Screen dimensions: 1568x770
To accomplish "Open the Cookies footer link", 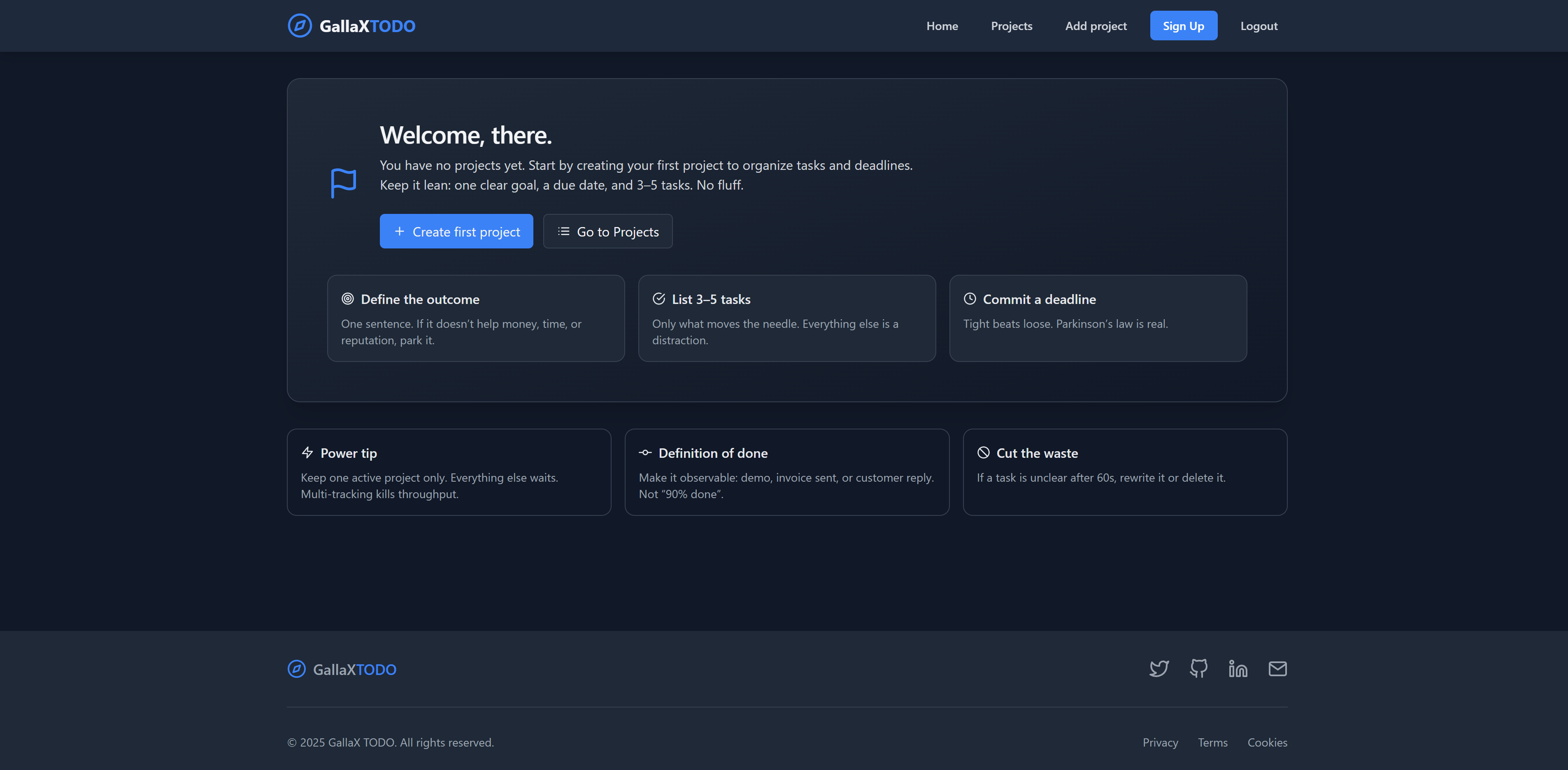I will (x=1267, y=742).
